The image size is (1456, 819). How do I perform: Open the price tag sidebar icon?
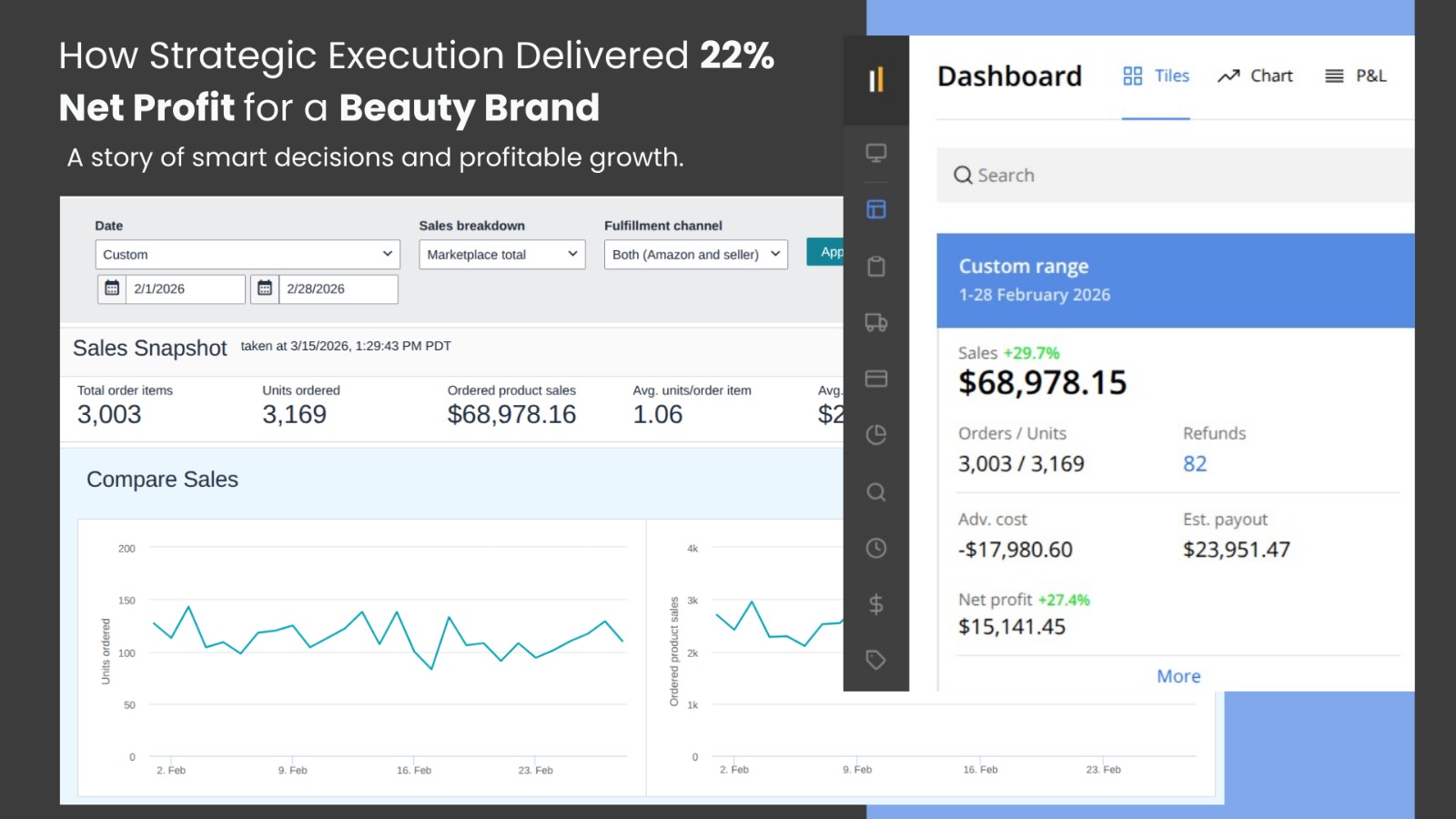tap(875, 660)
